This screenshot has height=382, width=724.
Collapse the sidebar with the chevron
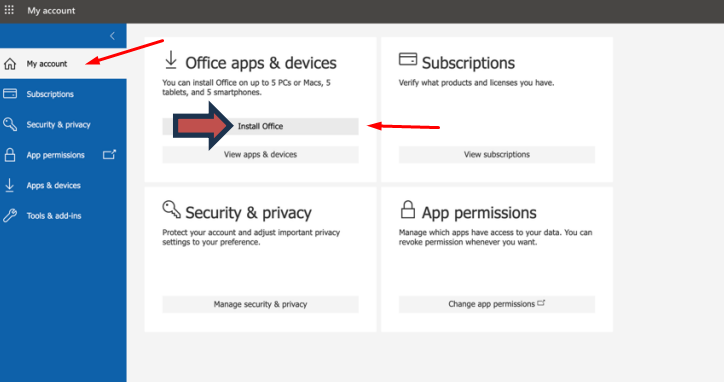click(x=112, y=36)
